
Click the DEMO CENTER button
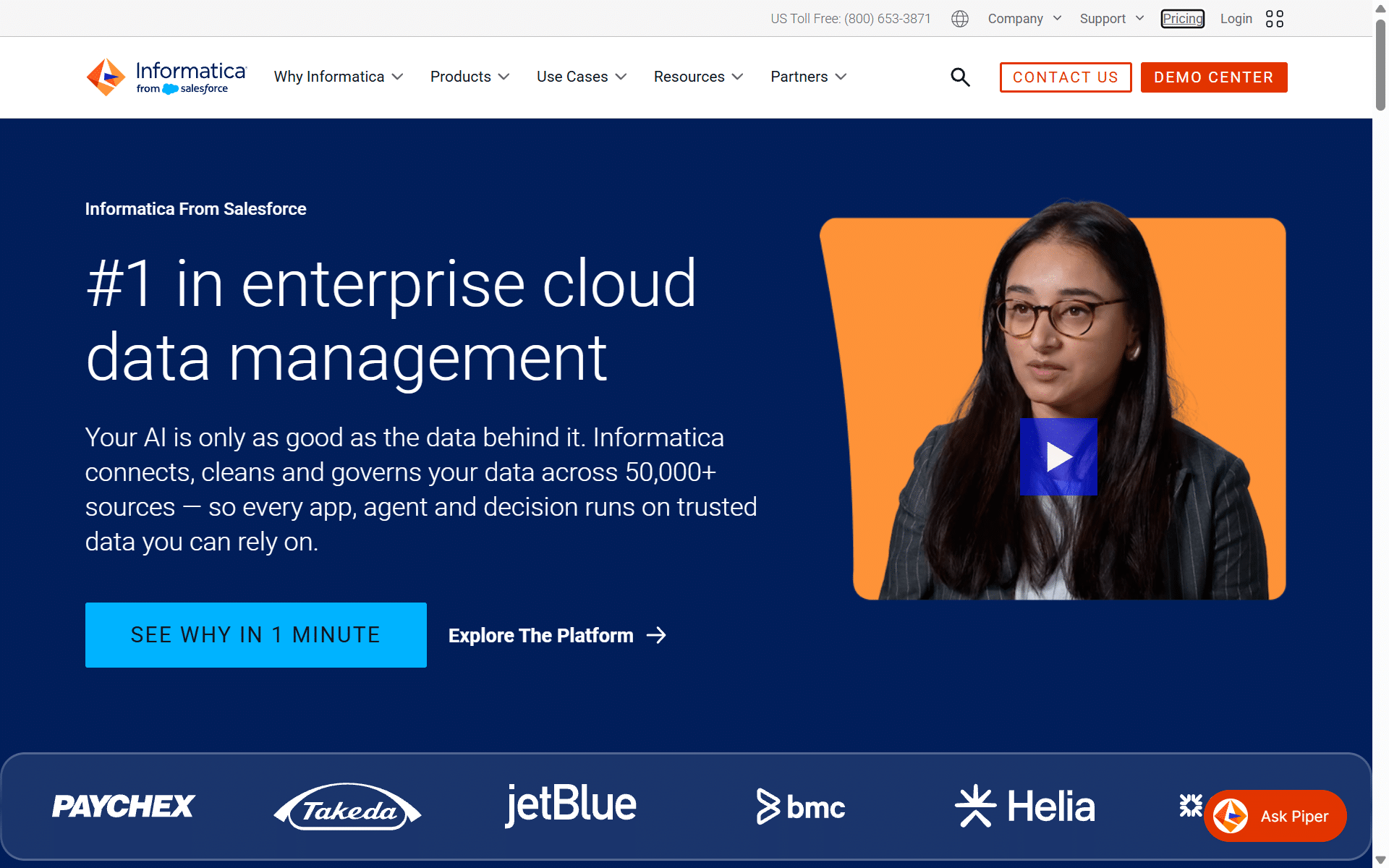1214,77
